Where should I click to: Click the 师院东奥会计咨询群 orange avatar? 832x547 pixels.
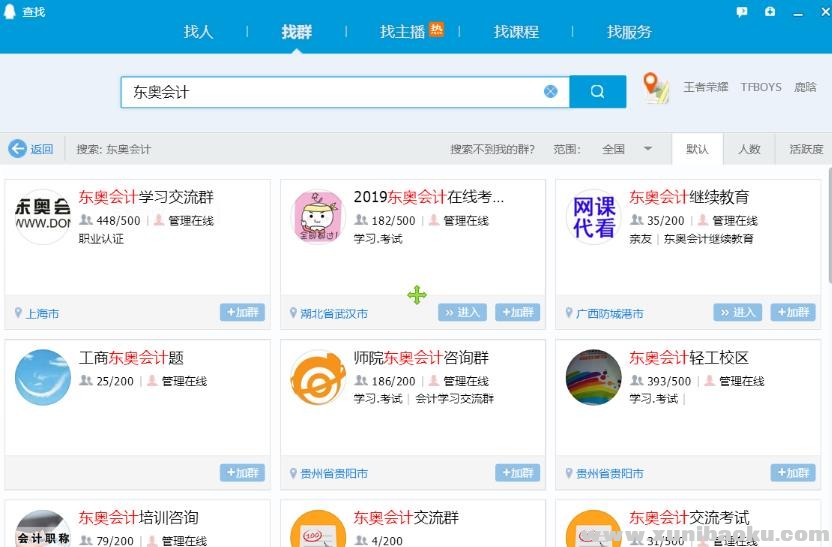(318, 377)
